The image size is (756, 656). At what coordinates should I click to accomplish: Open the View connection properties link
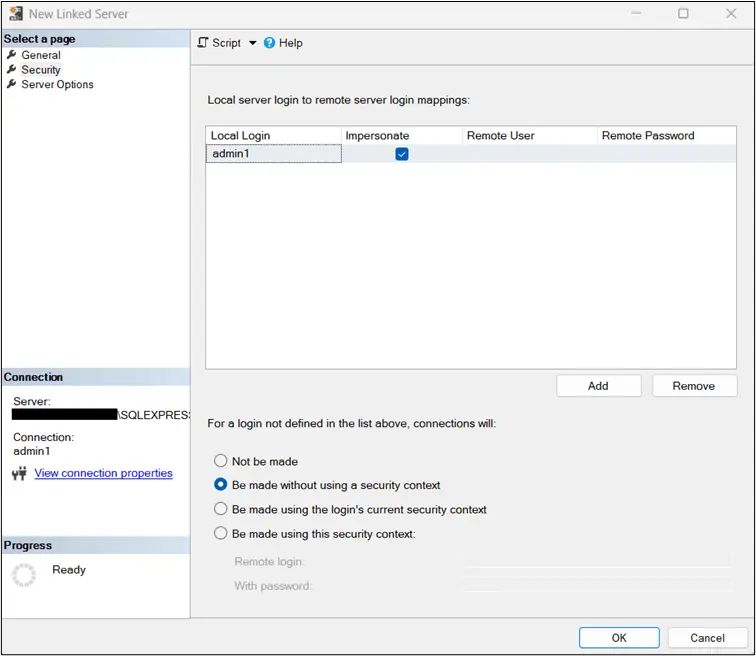(103, 473)
